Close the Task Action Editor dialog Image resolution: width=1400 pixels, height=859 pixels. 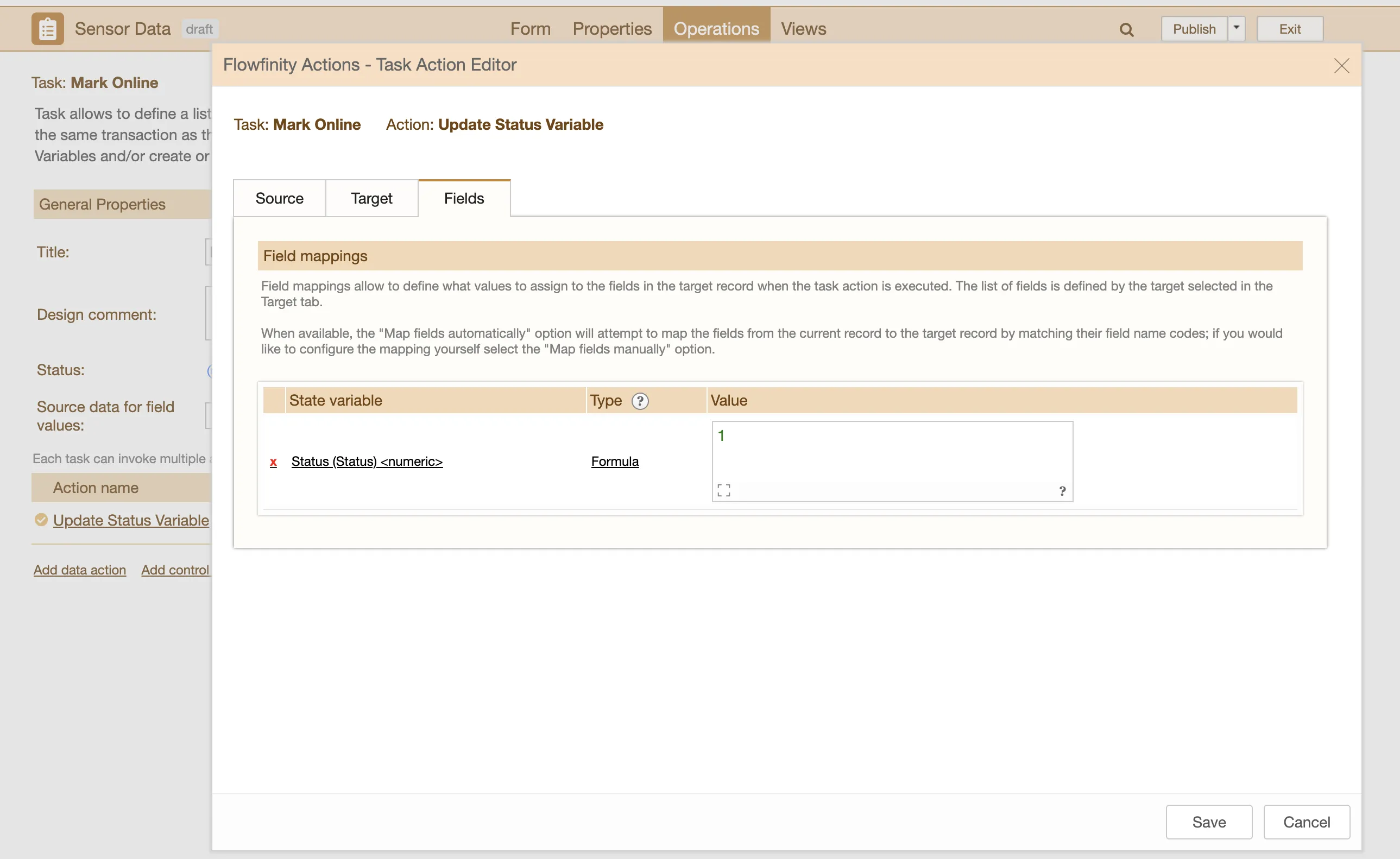(x=1341, y=66)
